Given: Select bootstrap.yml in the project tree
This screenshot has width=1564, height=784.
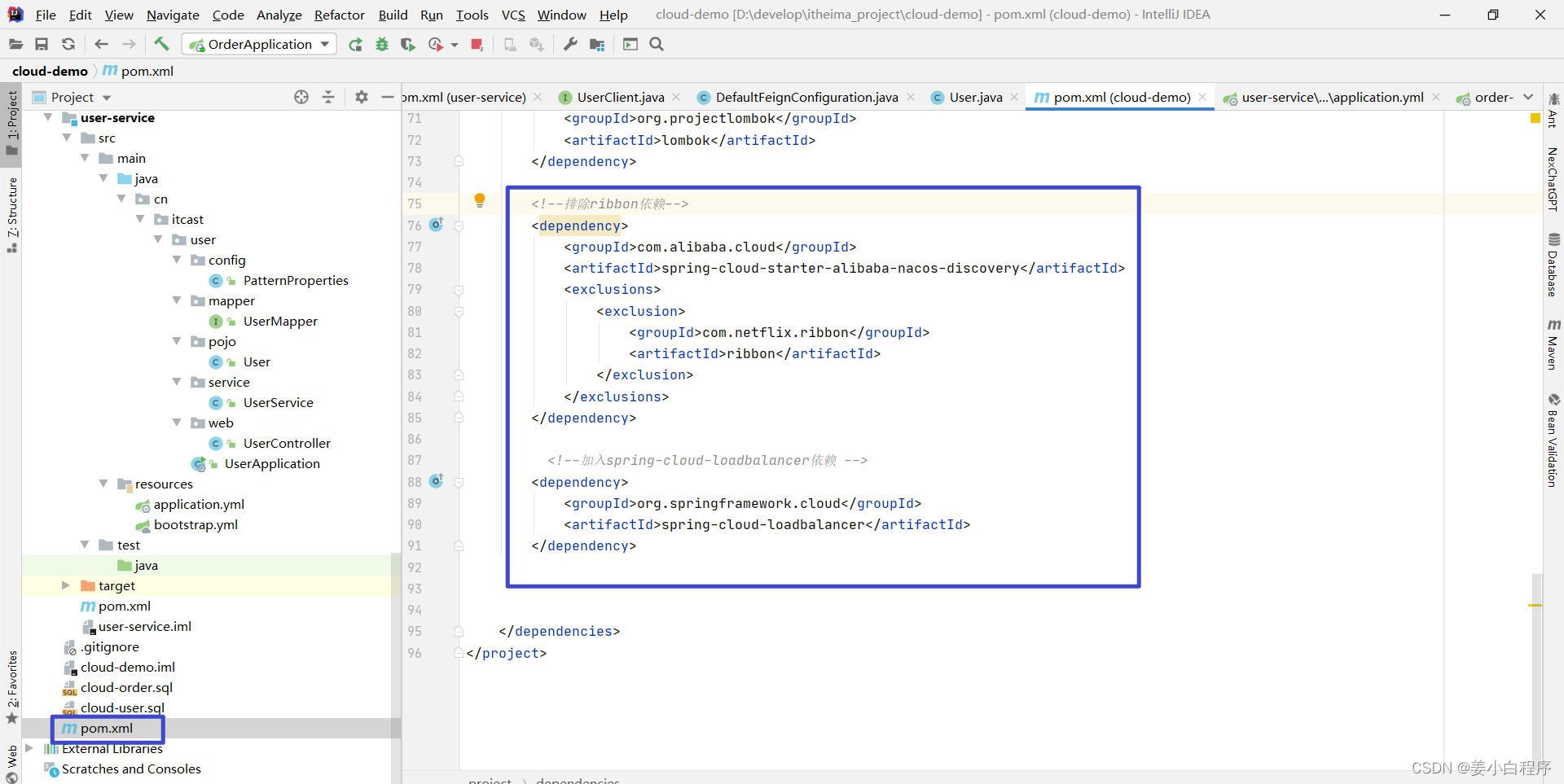Looking at the screenshot, I should (x=195, y=524).
